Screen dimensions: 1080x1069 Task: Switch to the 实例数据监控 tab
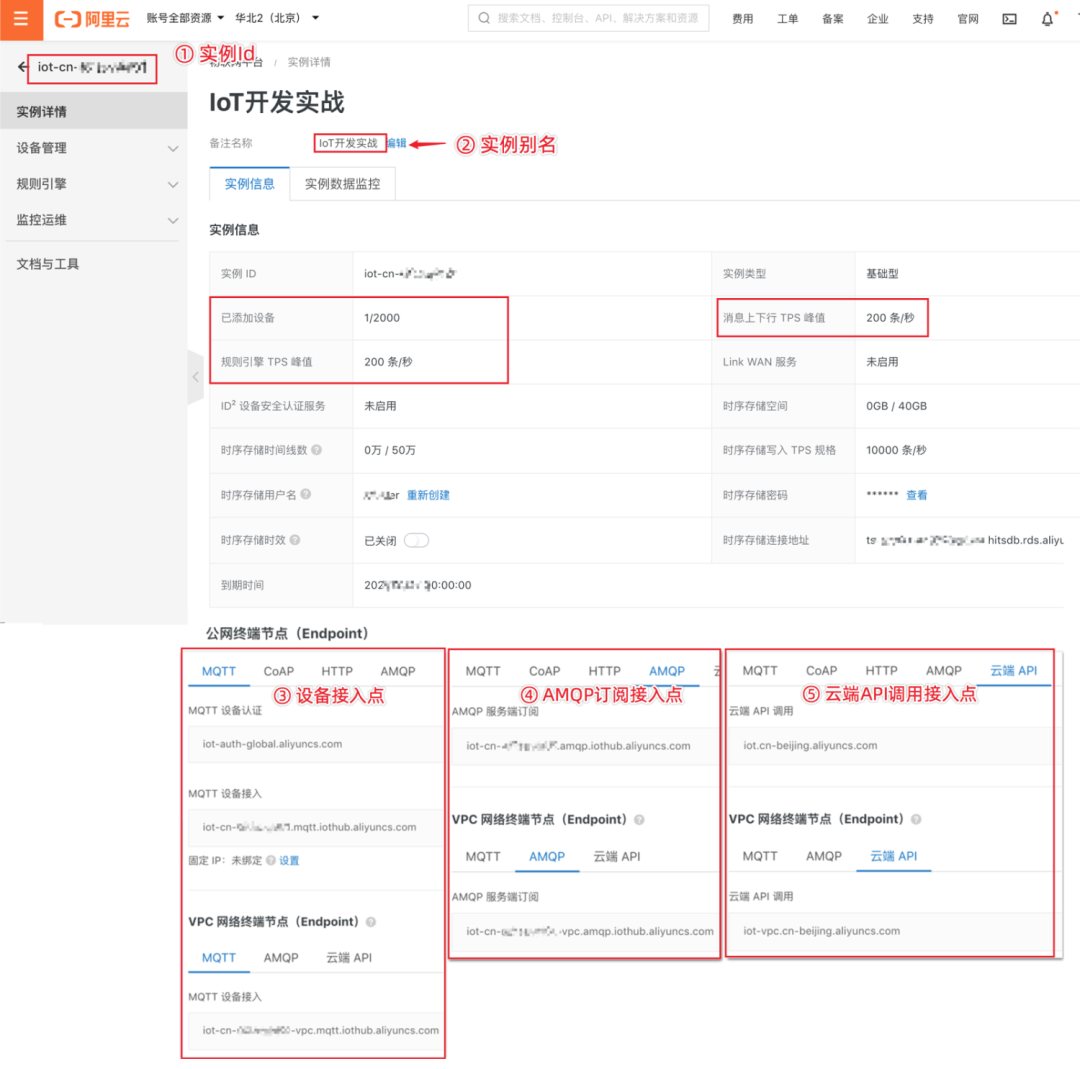point(342,184)
